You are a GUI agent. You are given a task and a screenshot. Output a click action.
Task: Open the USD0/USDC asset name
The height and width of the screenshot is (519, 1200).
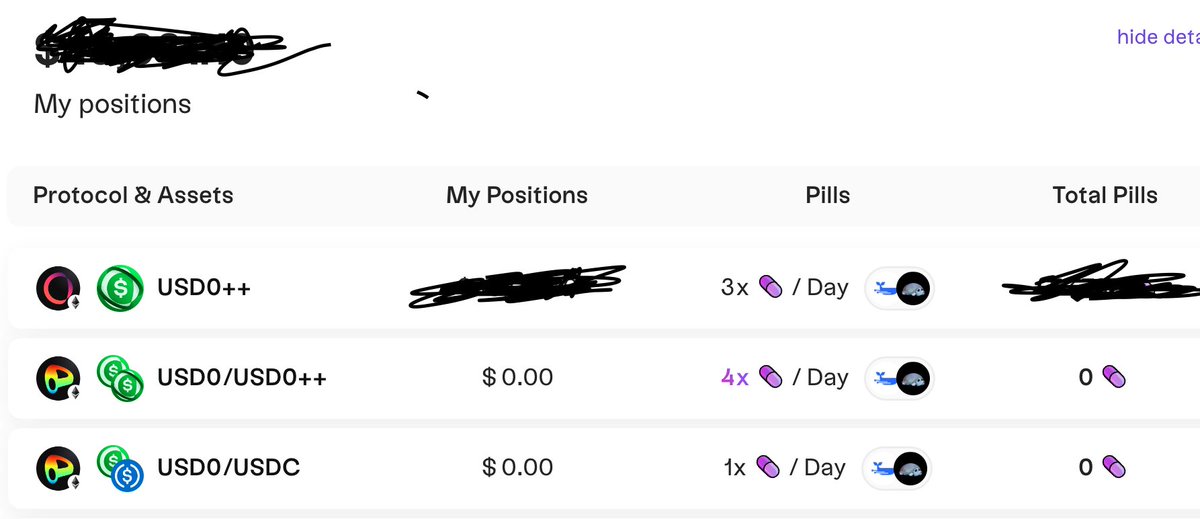[x=228, y=467]
